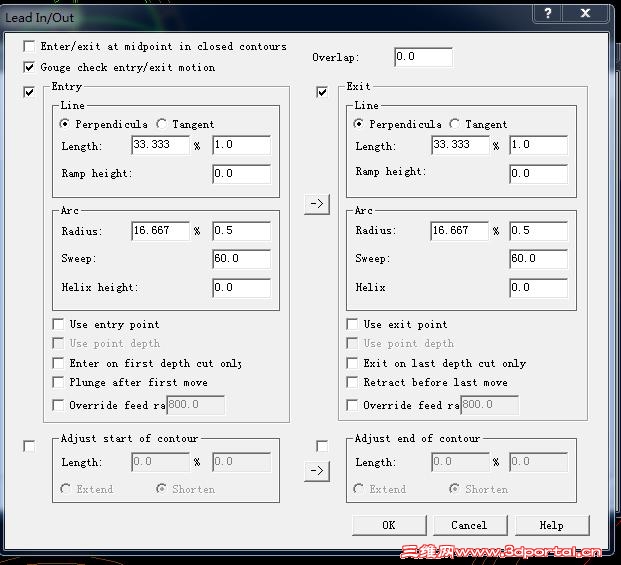This screenshot has height=565, width=621.
Task: Select Perpendicular for entry line
Action: click(x=65, y=124)
